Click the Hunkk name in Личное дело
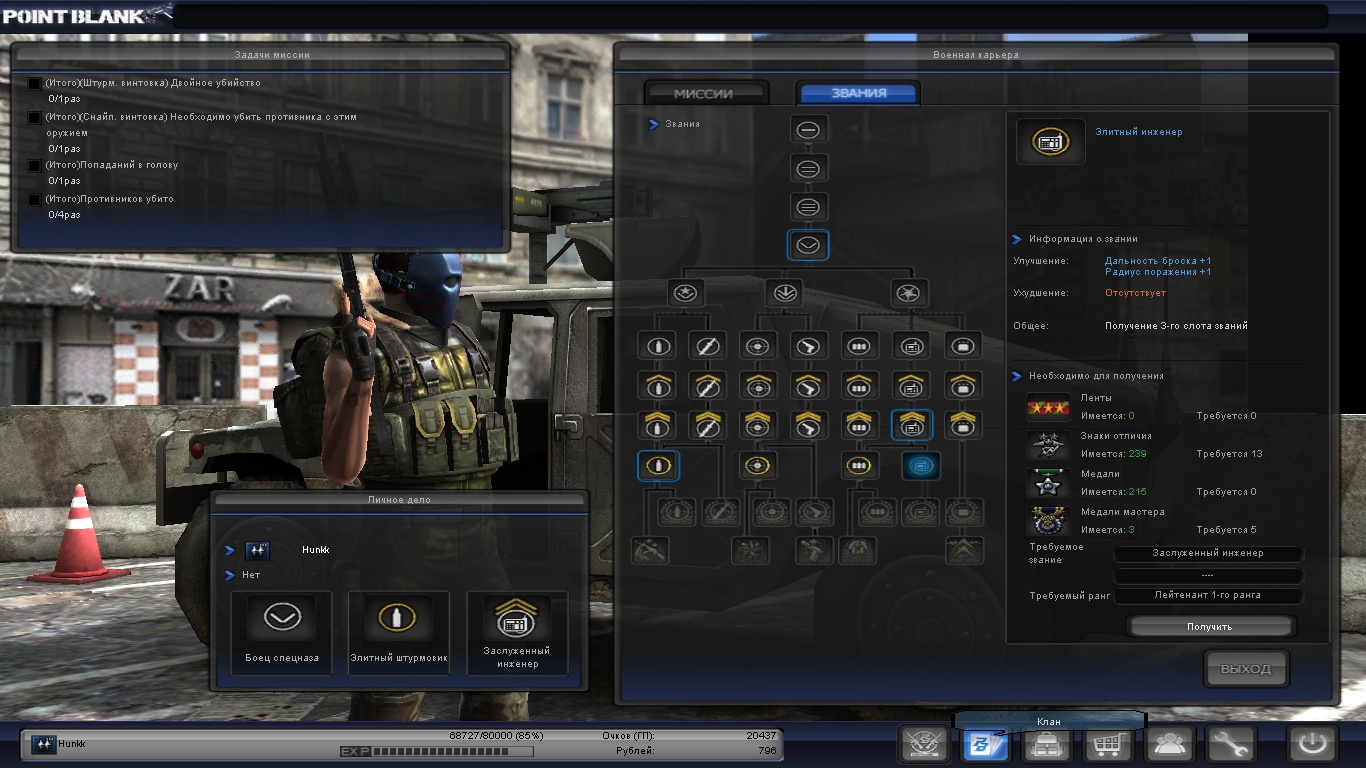 316,550
